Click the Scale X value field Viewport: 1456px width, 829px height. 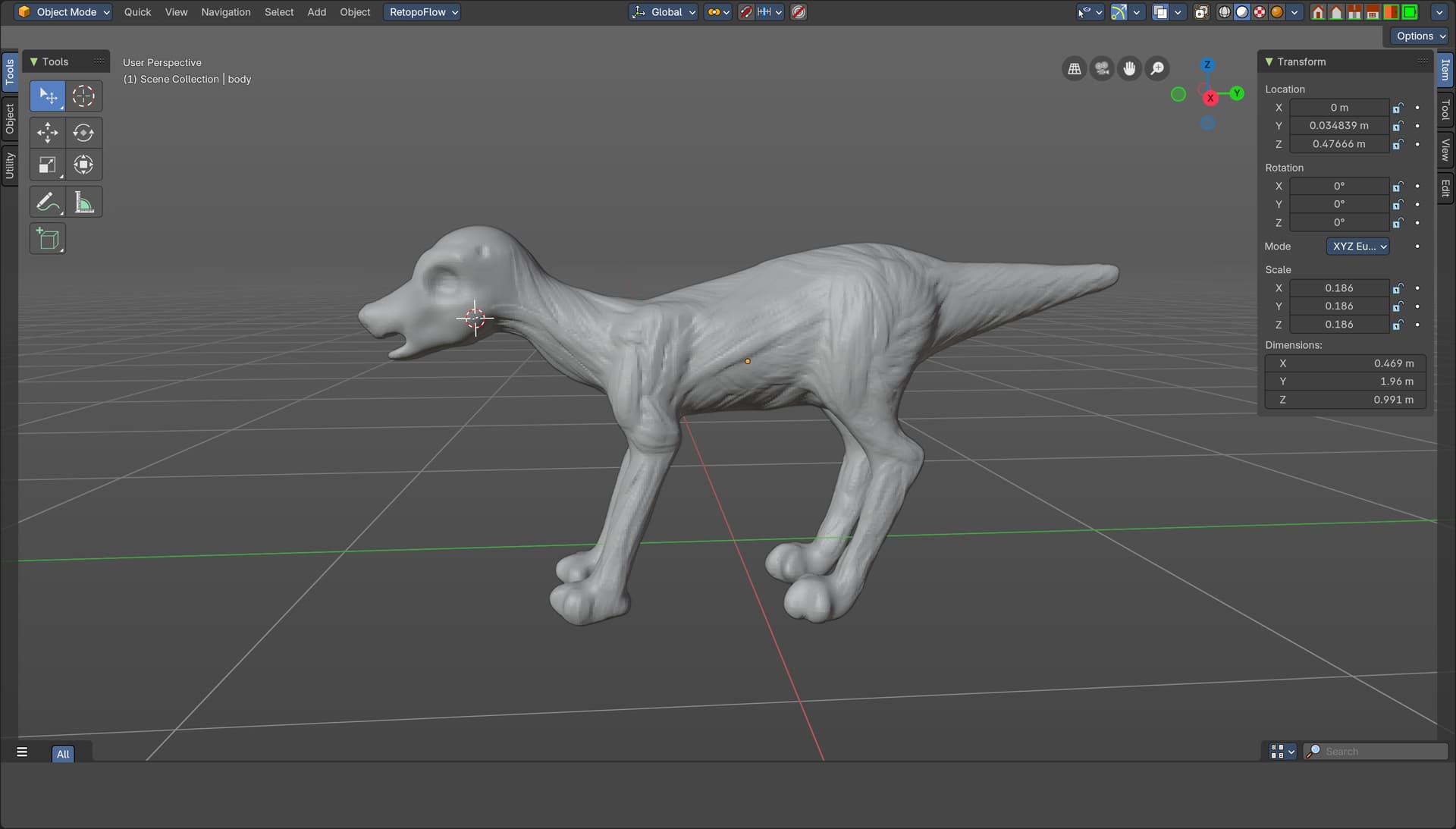(1338, 288)
